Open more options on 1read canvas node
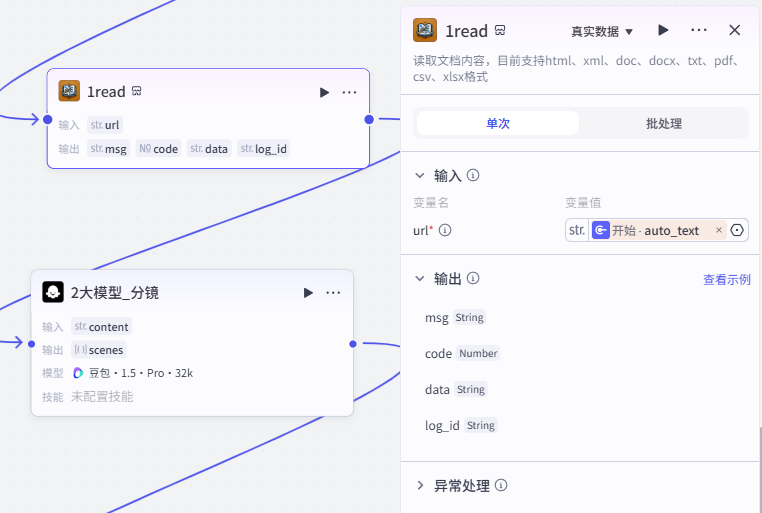Screen dimensions: 762x513 point(349,92)
